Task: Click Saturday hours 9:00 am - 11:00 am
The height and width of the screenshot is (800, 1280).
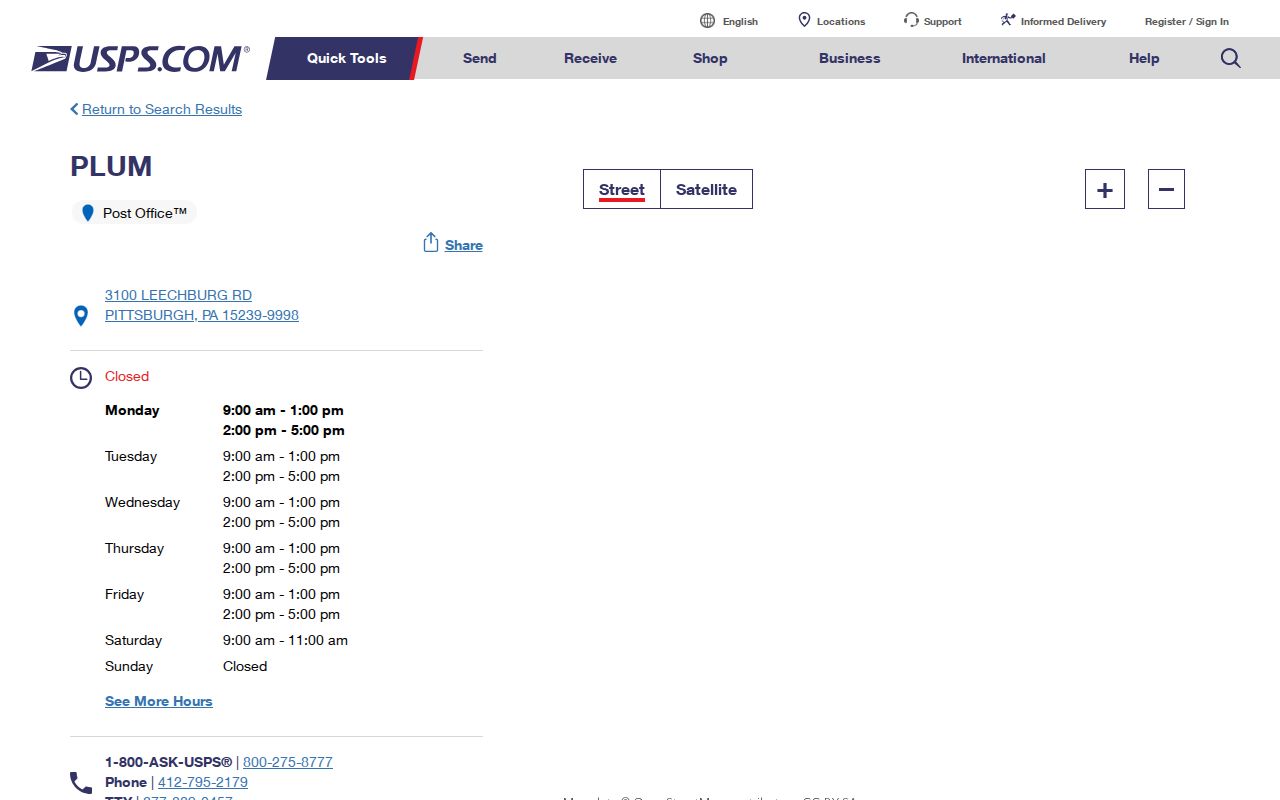Action: [285, 640]
